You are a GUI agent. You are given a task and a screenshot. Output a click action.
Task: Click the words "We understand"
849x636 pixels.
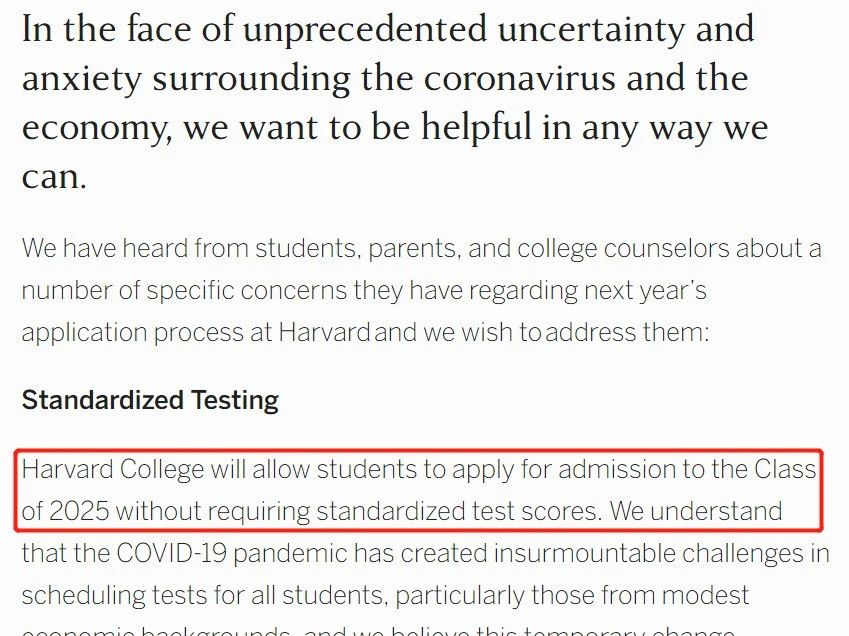point(696,511)
